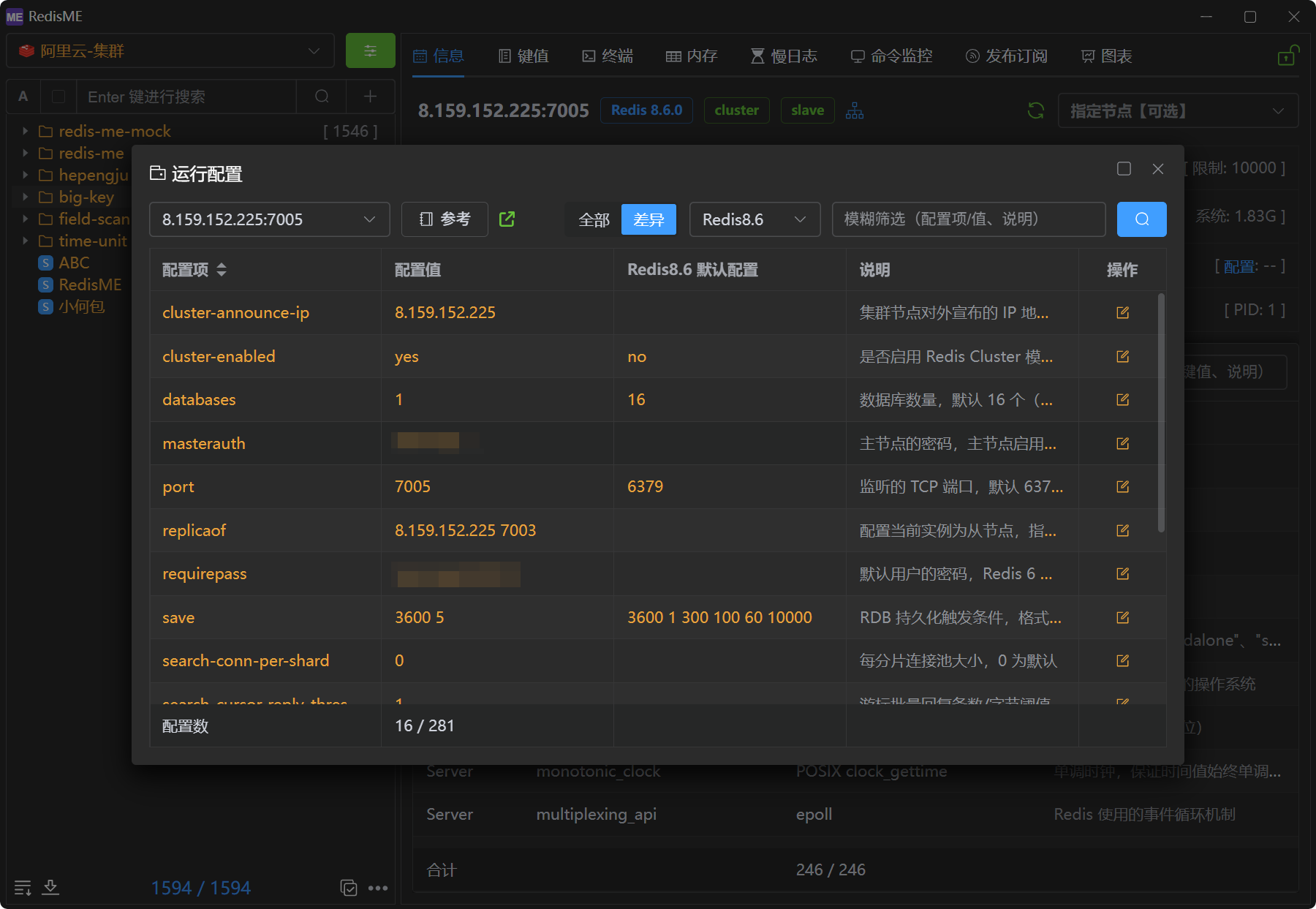Click the config table vertical scrollbar
This screenshot has height=909, width=1316.
tap(1161, 412)
